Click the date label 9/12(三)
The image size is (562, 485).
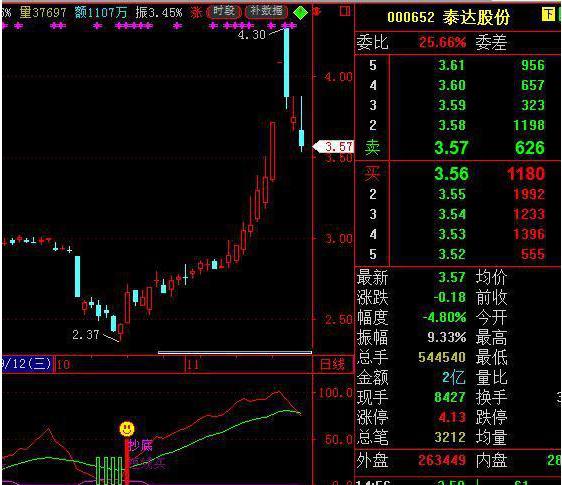[x=27, y=364]
